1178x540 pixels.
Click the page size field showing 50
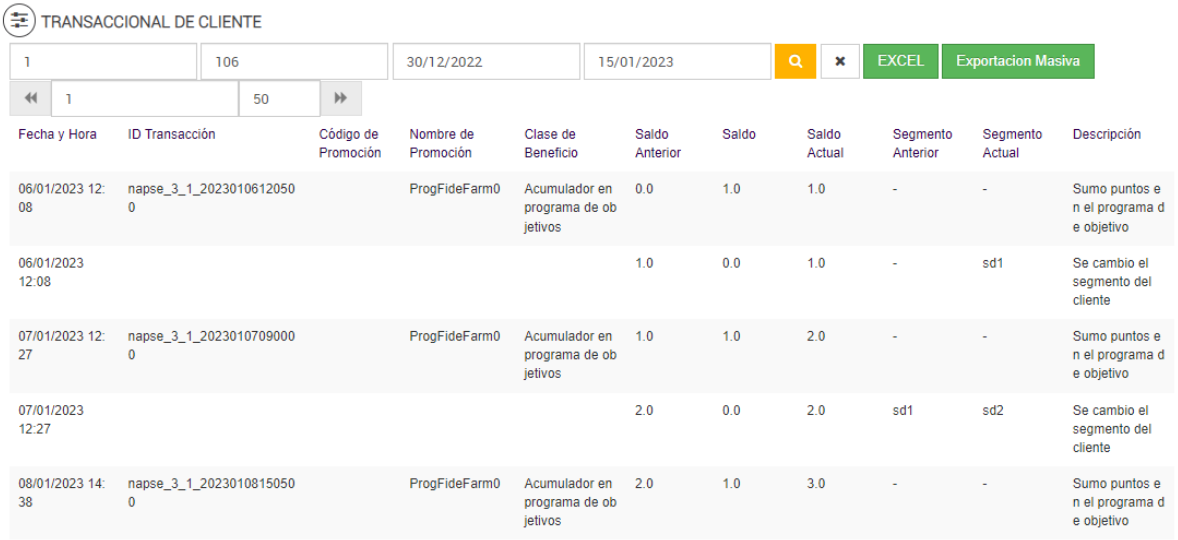point(279,99)
